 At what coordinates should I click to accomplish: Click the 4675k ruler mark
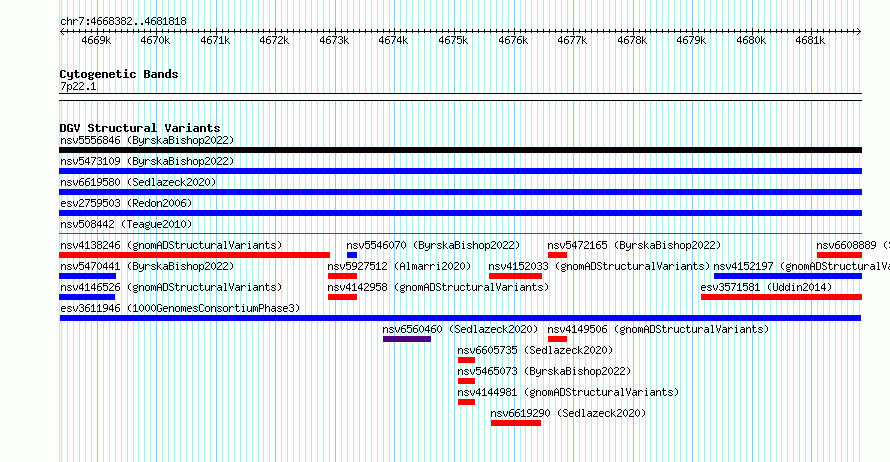coord(453,40)
